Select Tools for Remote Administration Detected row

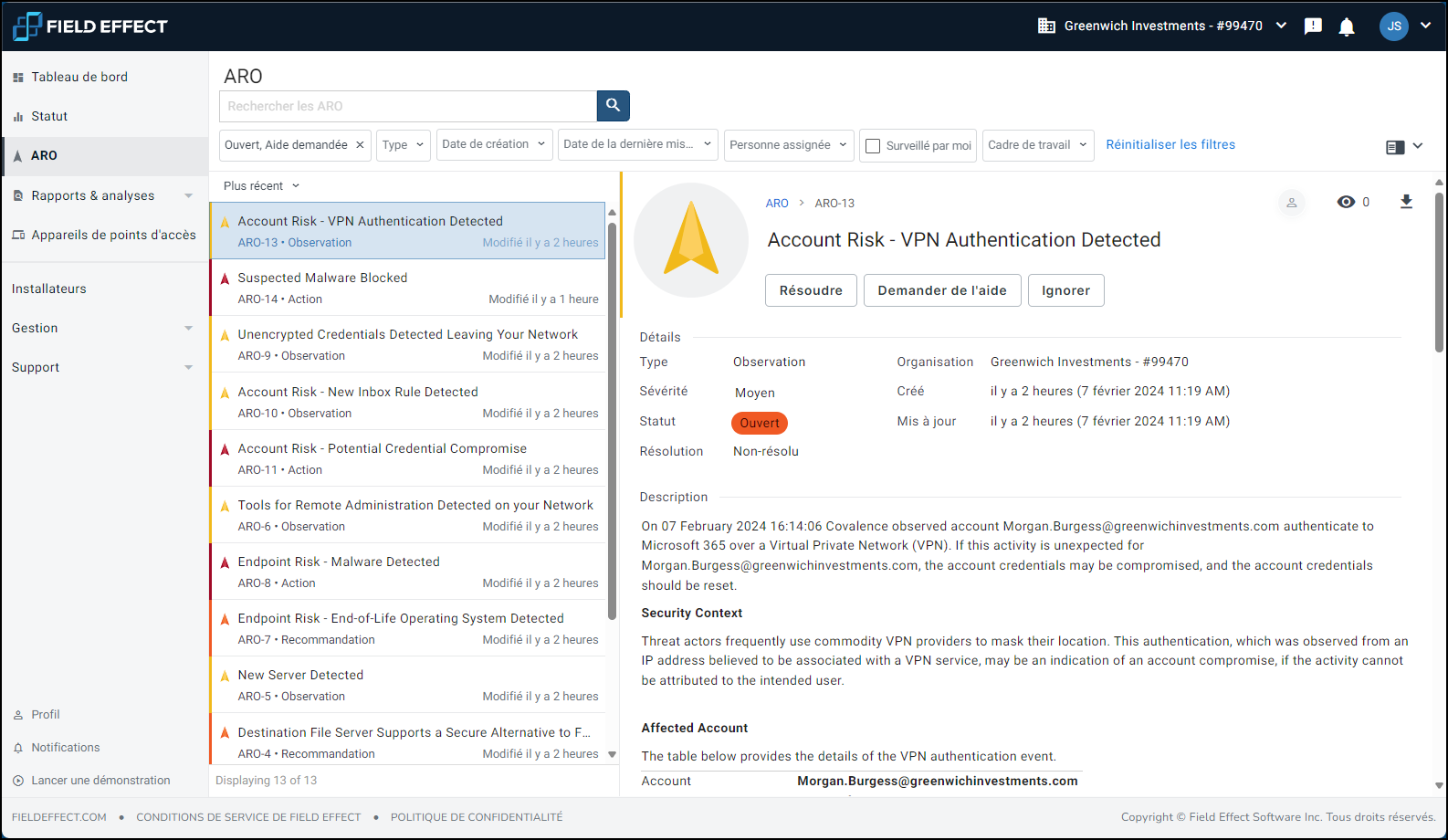[407, 515]
